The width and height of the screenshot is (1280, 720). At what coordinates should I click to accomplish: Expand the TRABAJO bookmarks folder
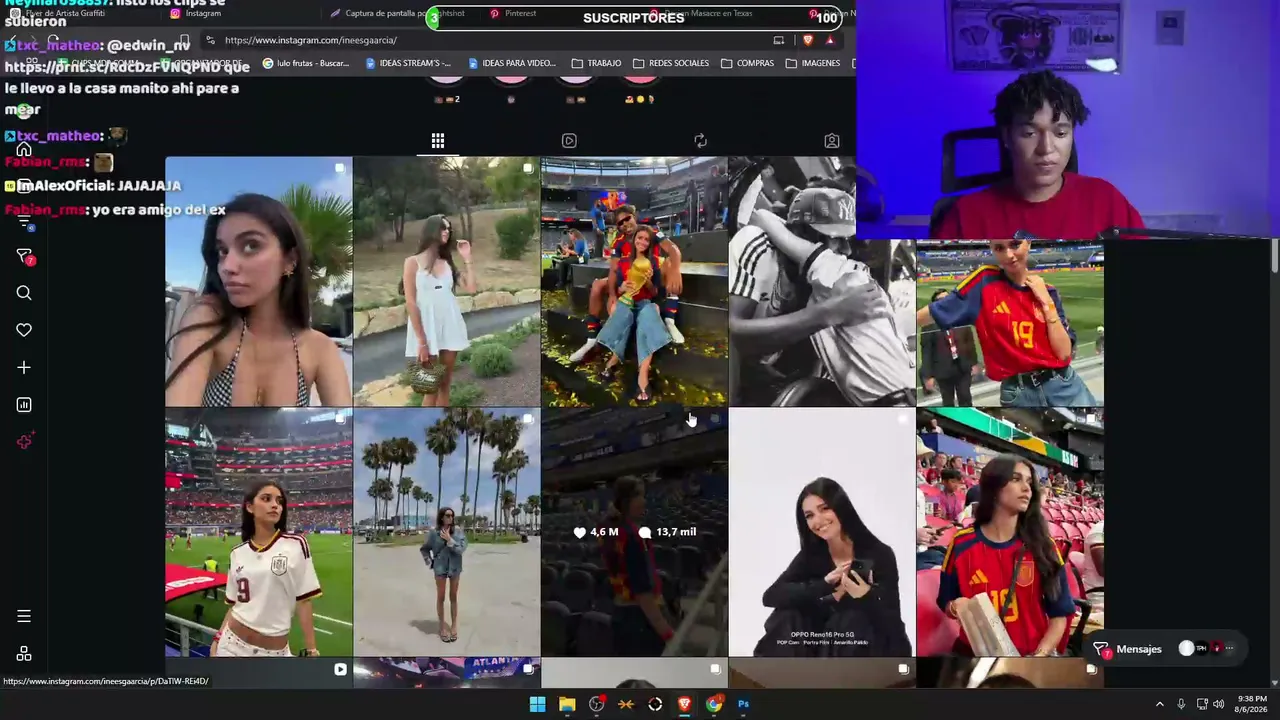pos(596,63)
